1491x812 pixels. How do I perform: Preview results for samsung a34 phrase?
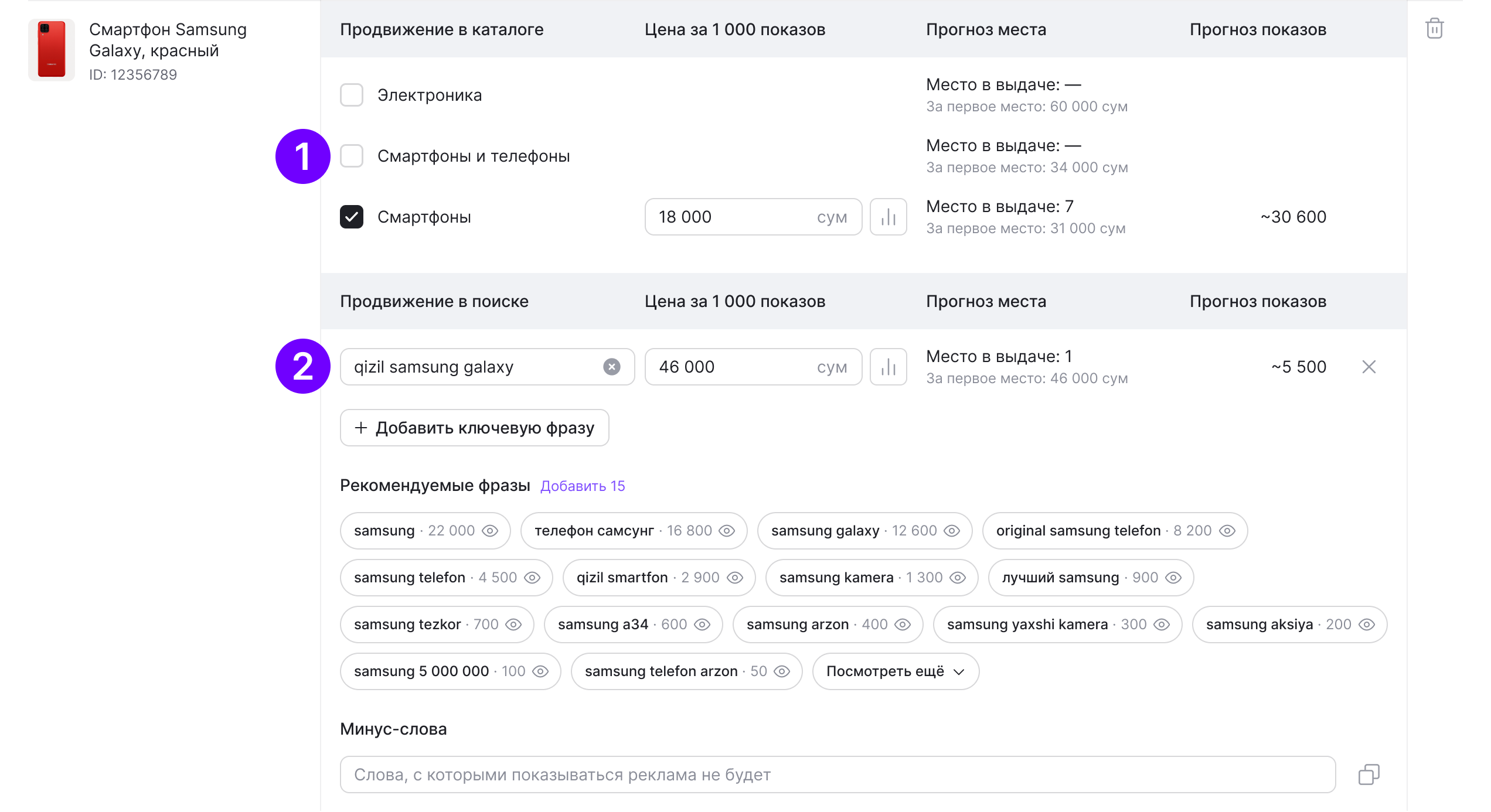tap(702, 625)
